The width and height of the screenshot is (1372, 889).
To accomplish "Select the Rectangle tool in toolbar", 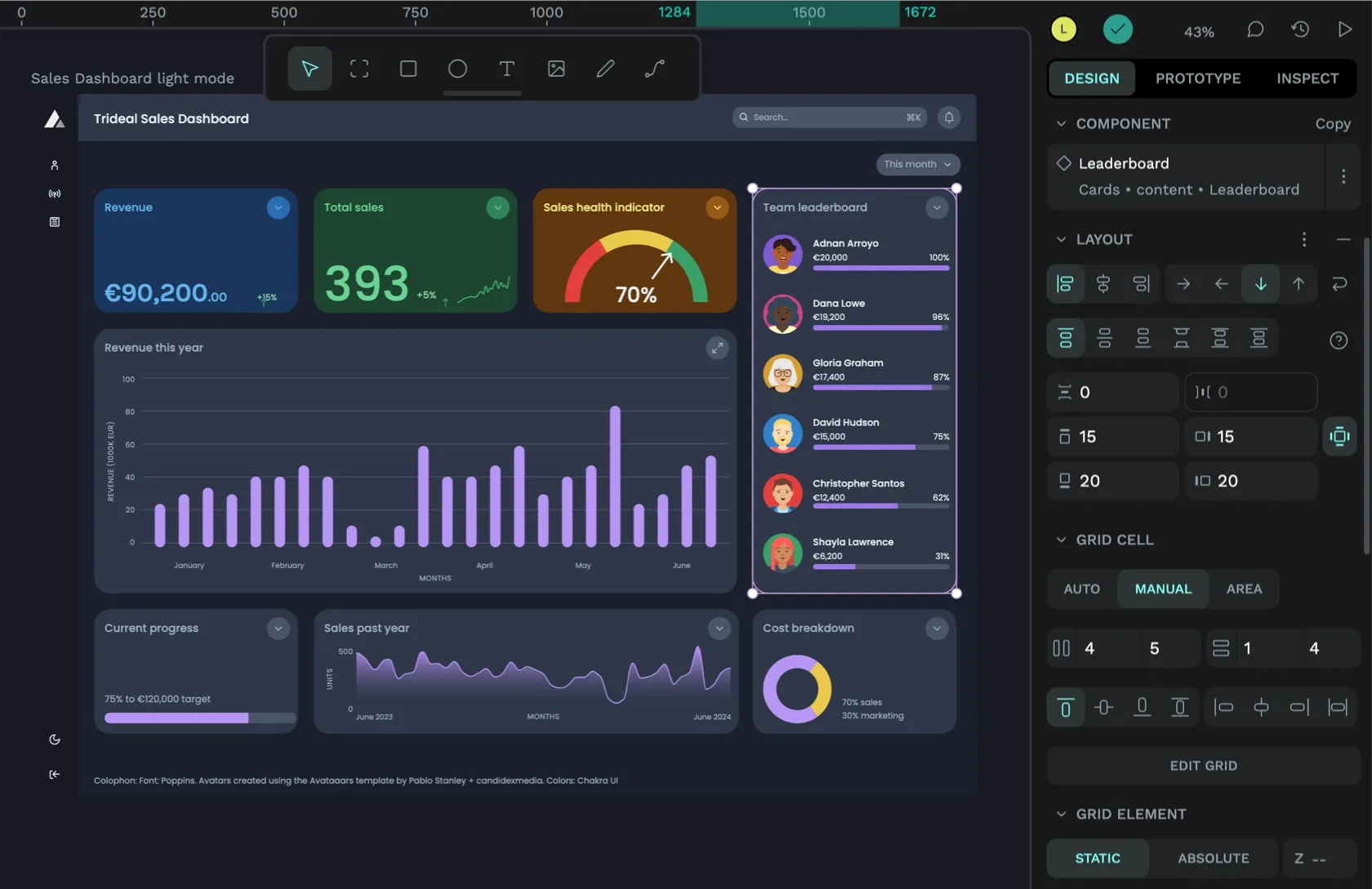I will (408, 69).
